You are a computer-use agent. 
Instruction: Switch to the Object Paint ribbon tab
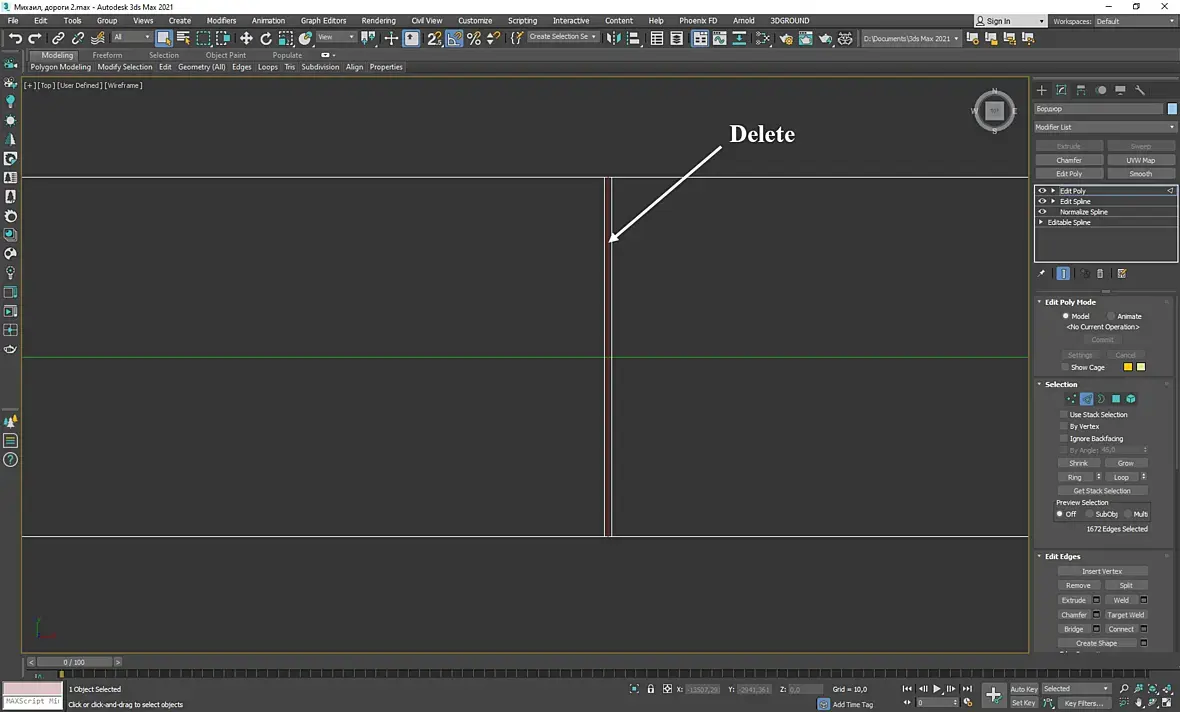coord(226,55)
